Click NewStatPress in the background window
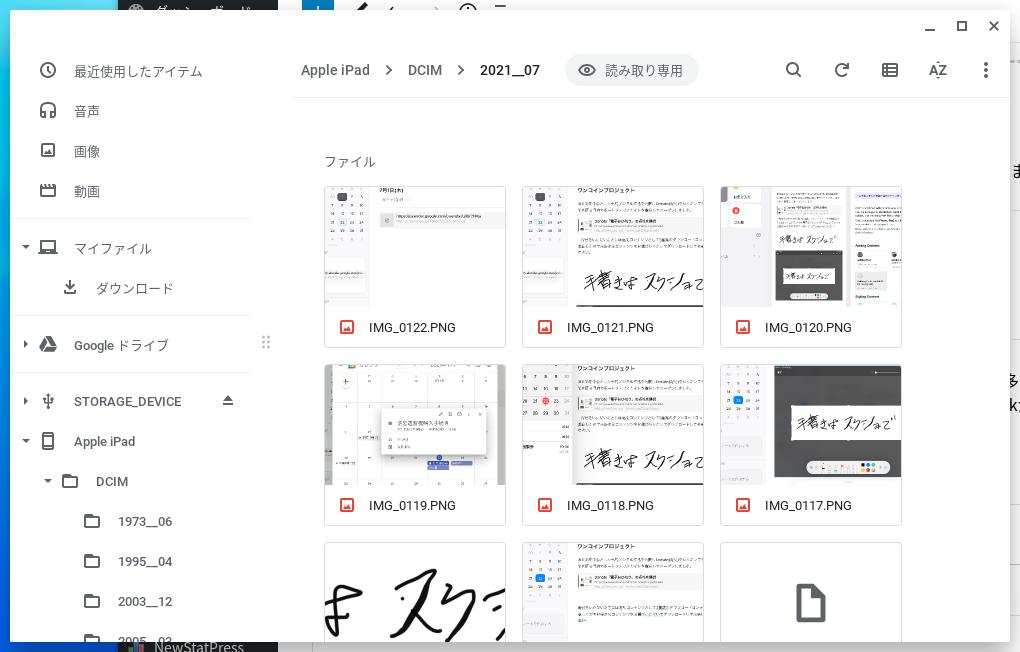The width and height of the screenshot is (1020, 652). click(199, 646)
